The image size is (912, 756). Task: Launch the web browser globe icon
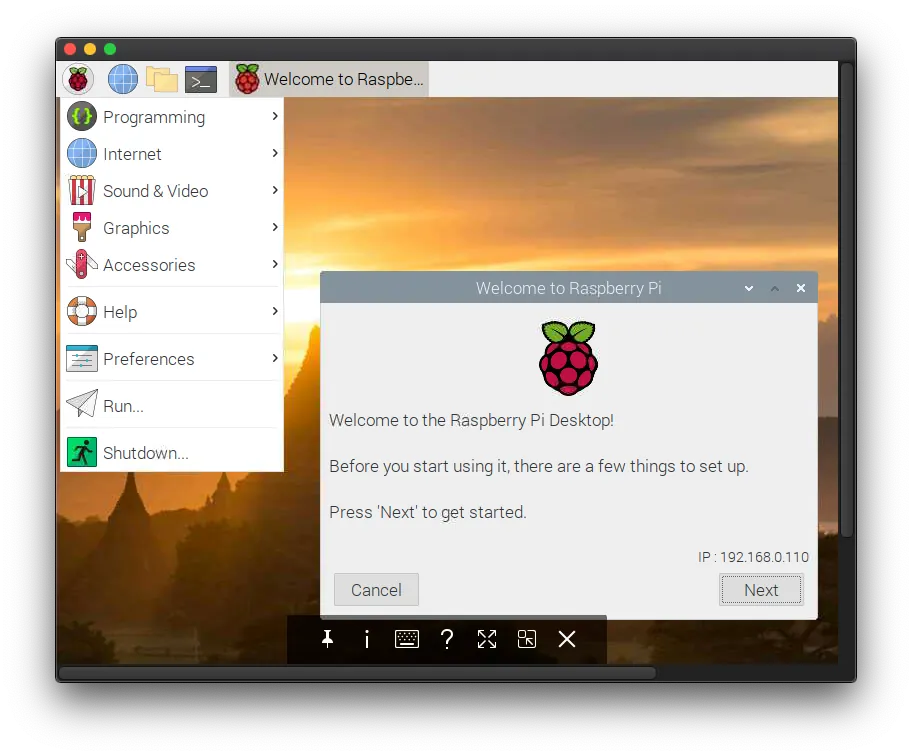(123, 79)
